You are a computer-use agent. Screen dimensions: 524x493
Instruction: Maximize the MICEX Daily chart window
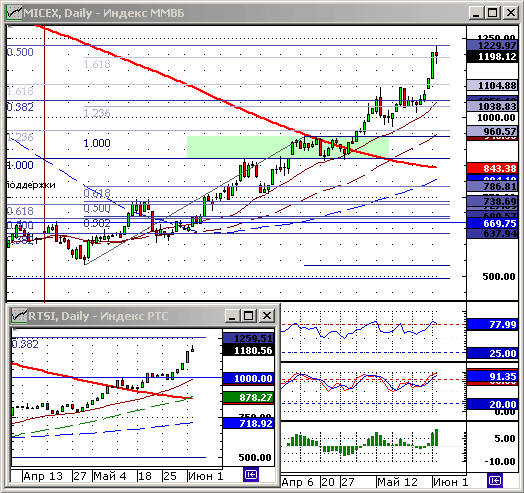point(493,13)
